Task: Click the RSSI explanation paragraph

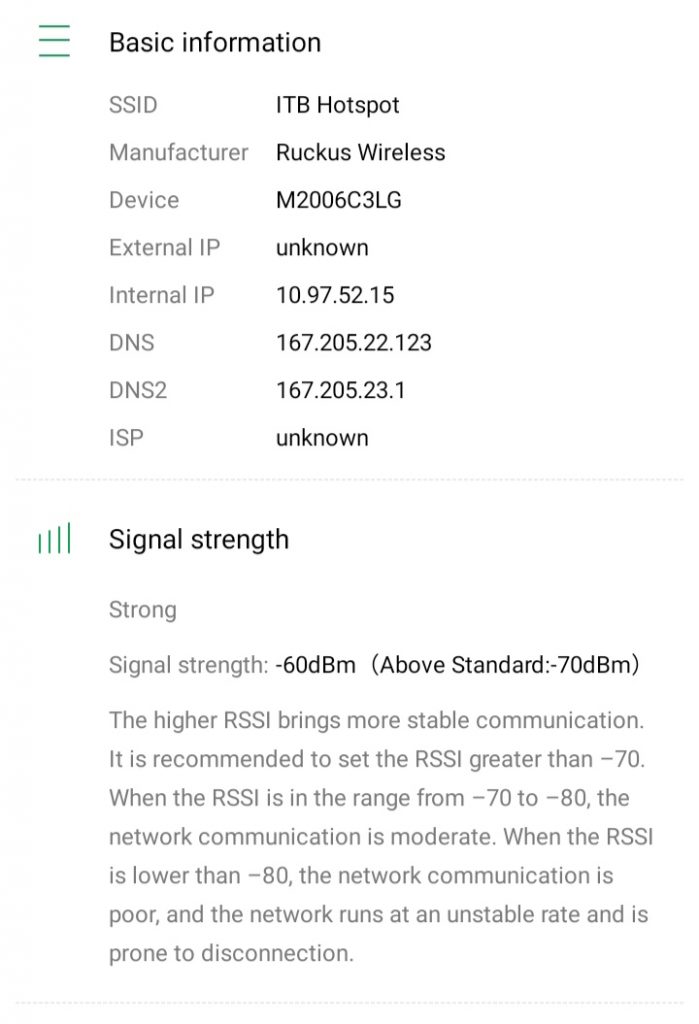Action: (380, 836)
